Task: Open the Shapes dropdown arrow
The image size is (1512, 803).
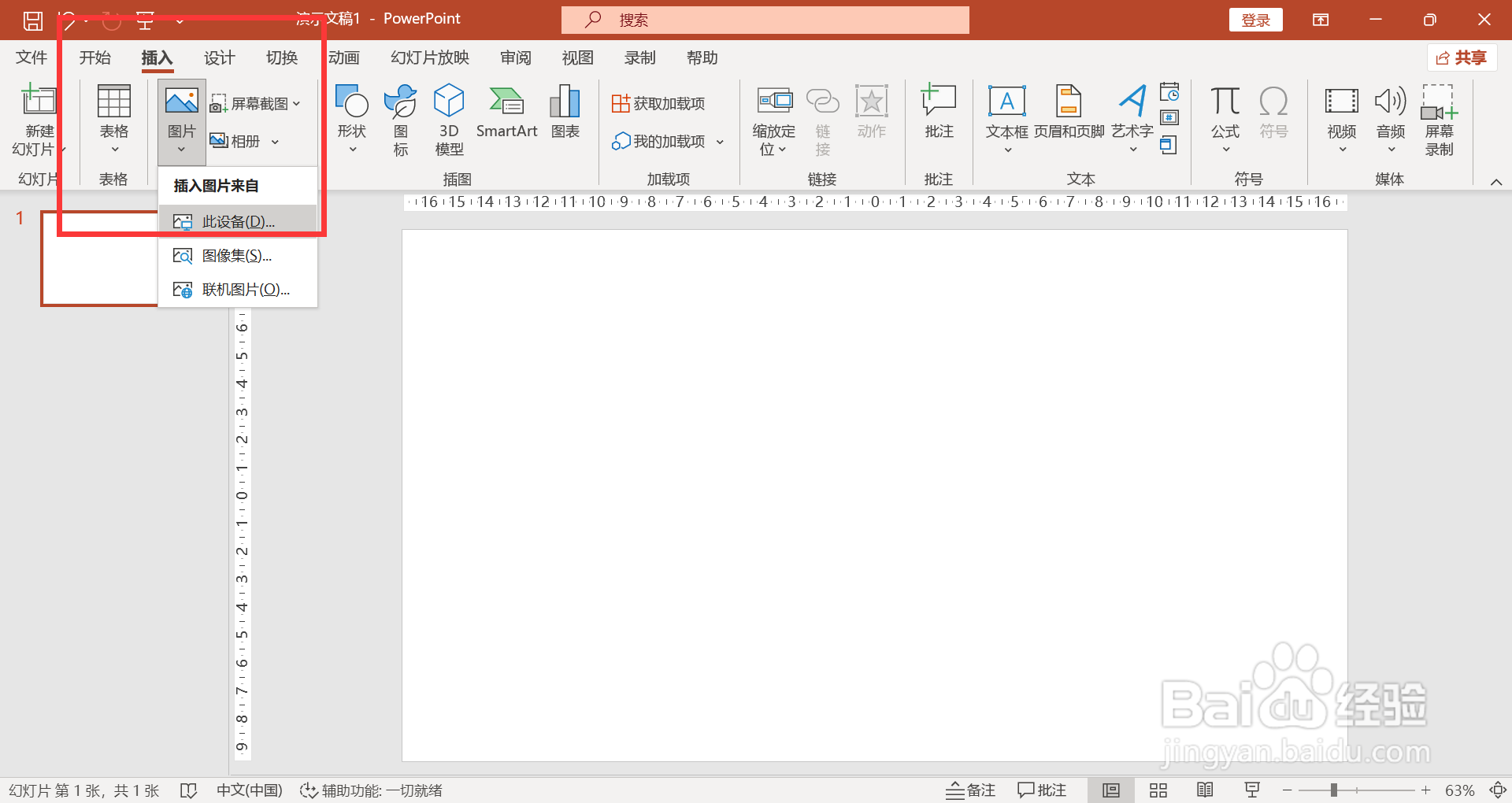Action: (352, 150)
